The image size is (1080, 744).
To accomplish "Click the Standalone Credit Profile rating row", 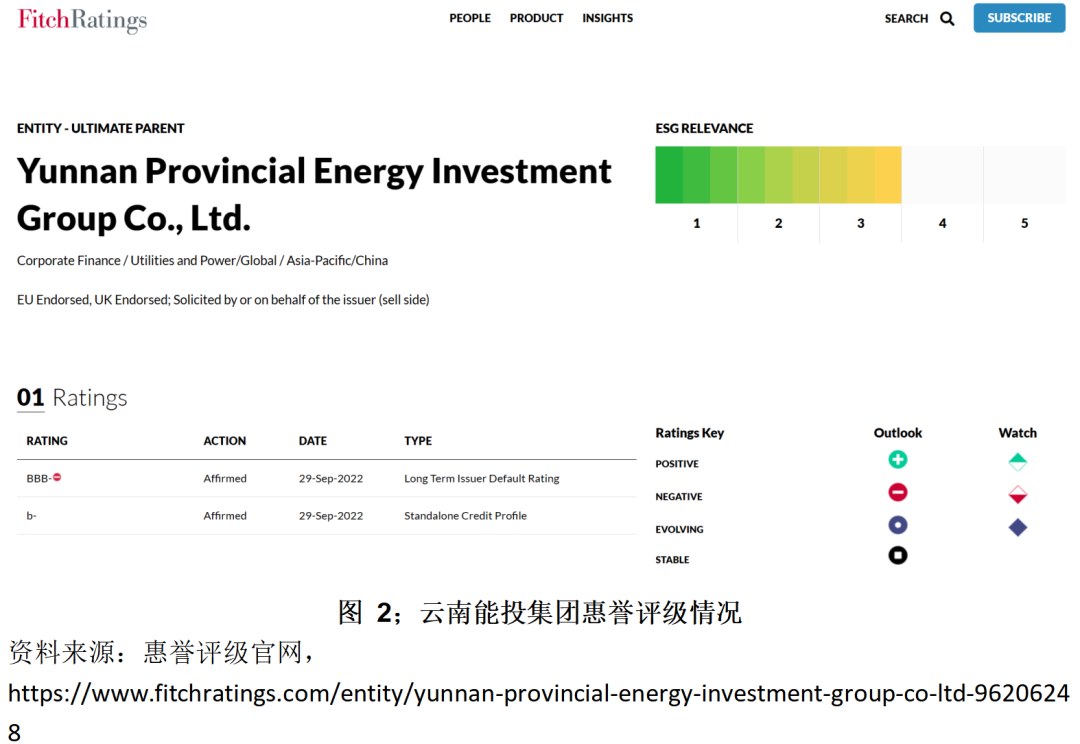I will click(x=326, y=516).
